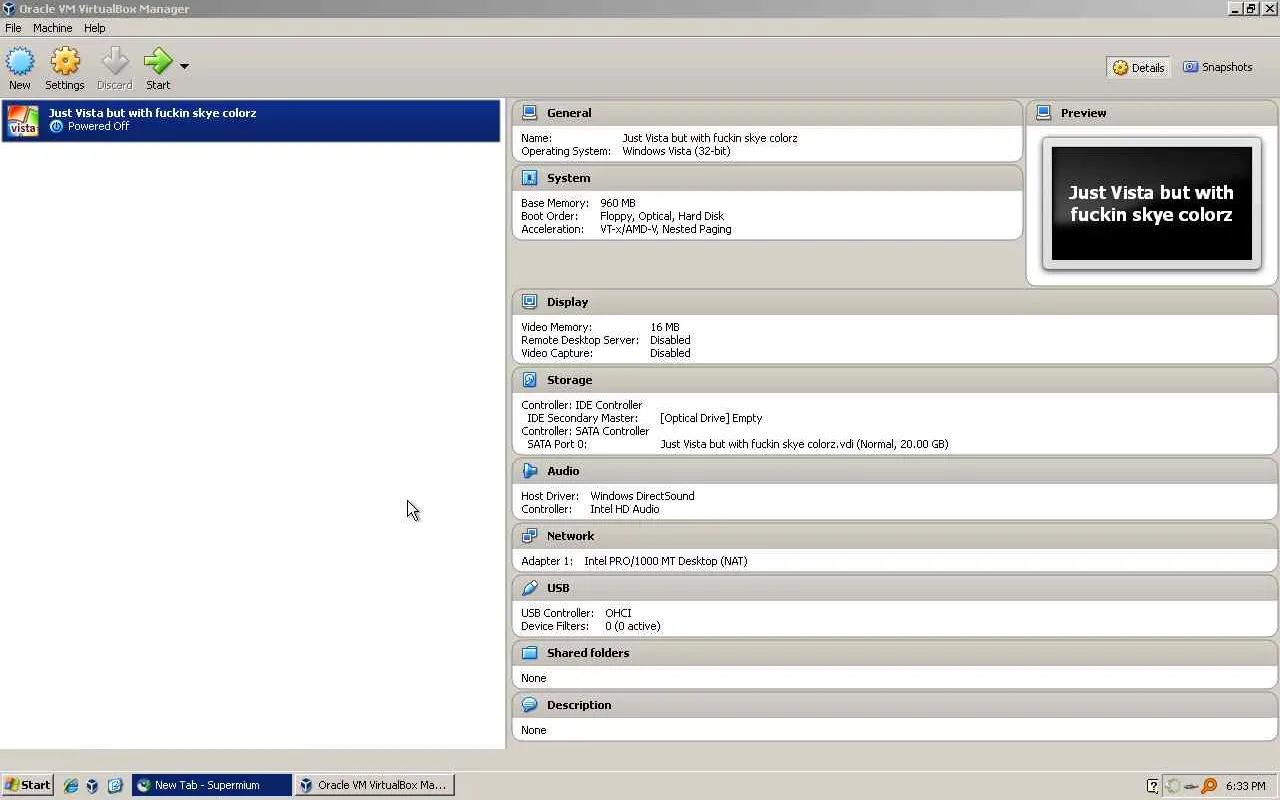1280x800 pixels.
Task: Click the Video Capture Disabled value
Action: (670, 353)
